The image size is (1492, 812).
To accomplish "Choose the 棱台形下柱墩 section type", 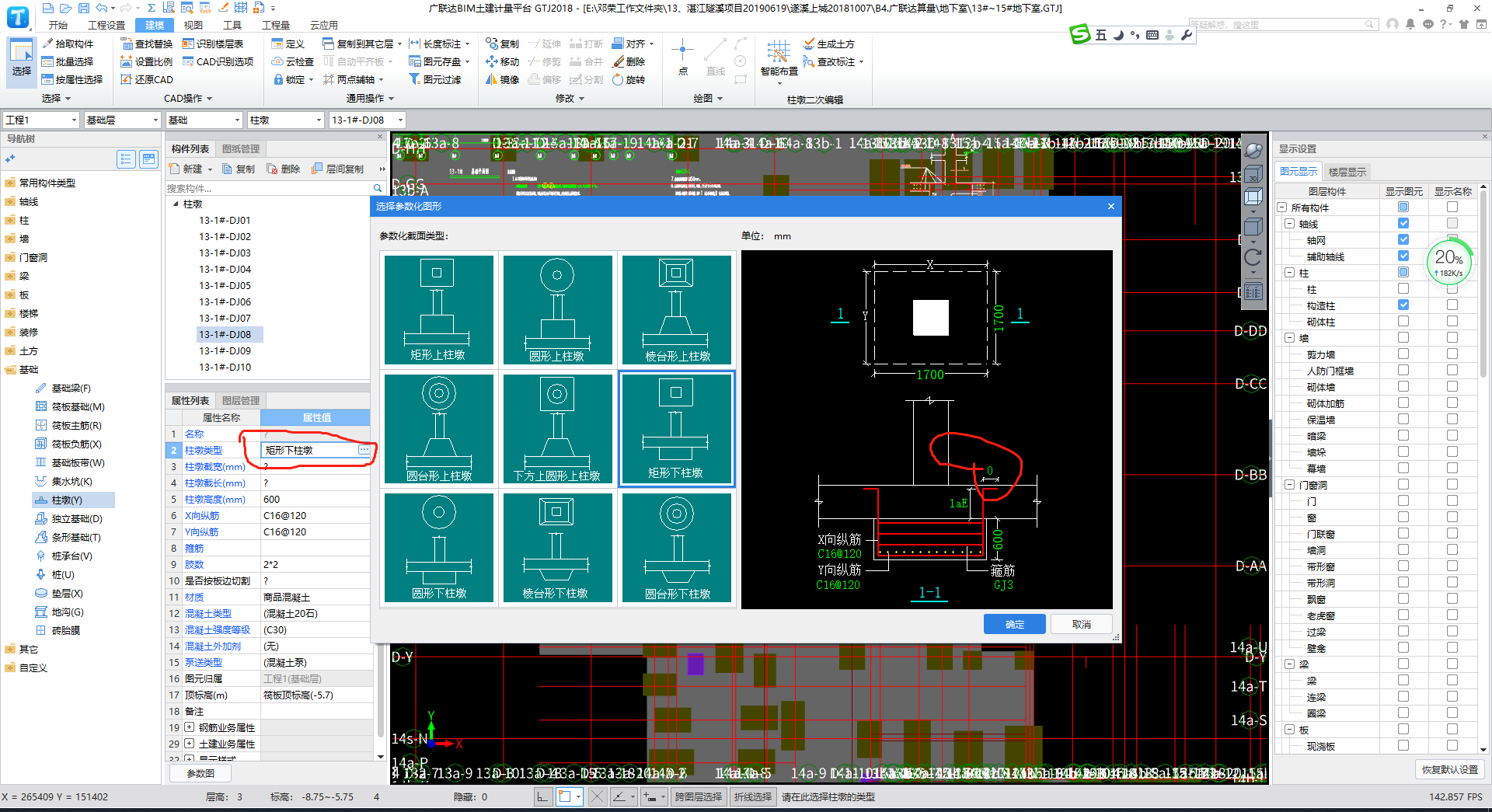I will tap(557, 548).
